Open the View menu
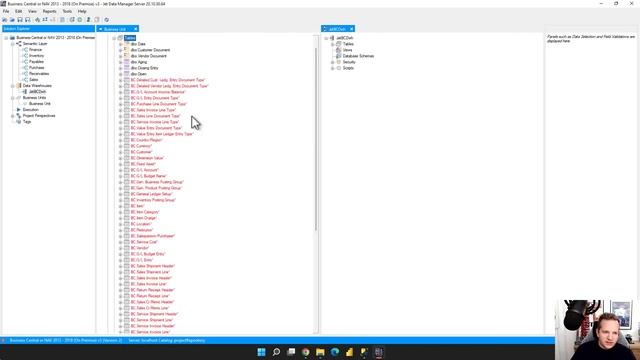 pyautogui.click(x=32, y=11)
